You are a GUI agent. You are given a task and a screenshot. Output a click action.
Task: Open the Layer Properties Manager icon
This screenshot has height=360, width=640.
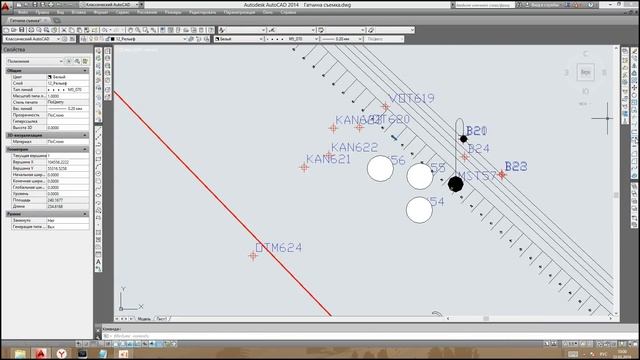coord(84,39)
